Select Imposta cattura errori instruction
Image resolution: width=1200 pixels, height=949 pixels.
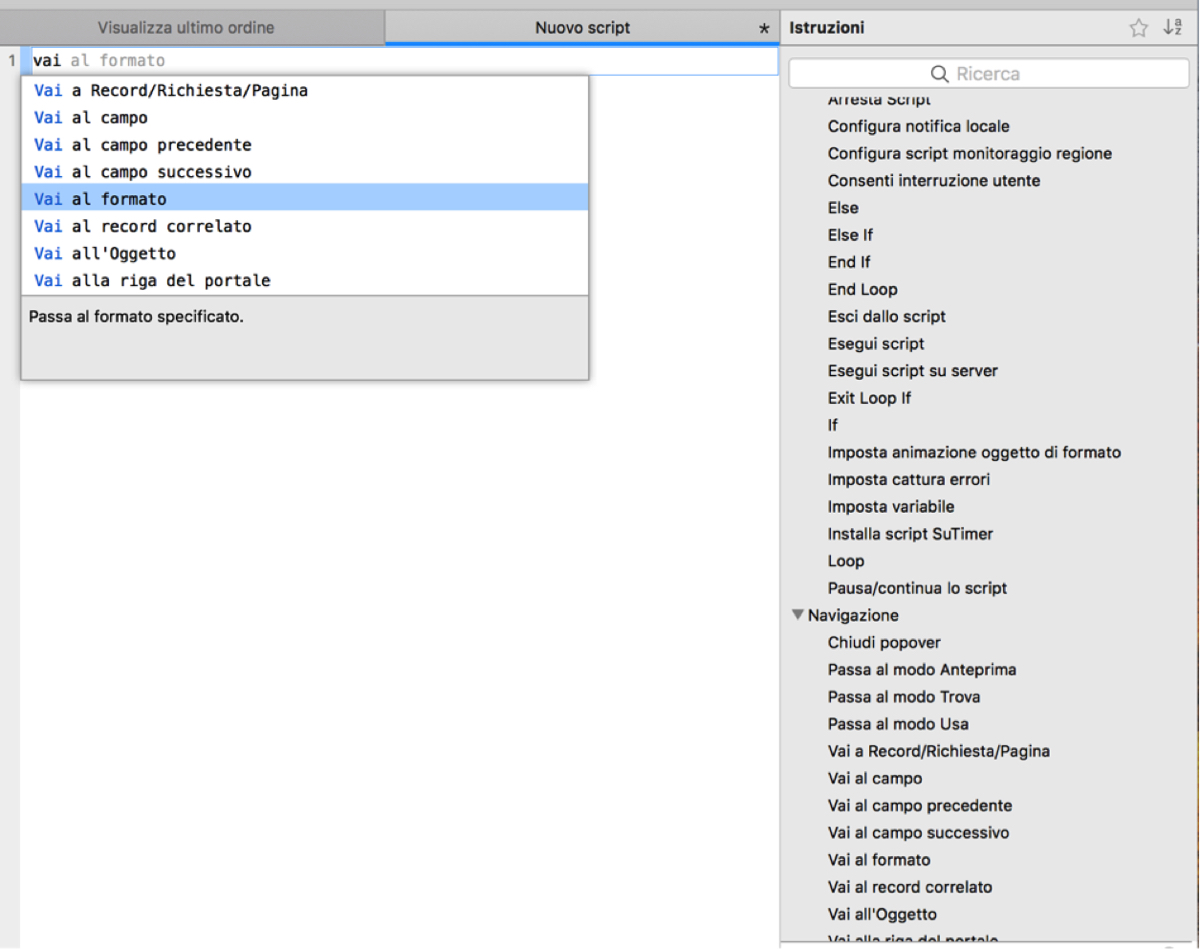pyautogui.click(x=908, y=479)
